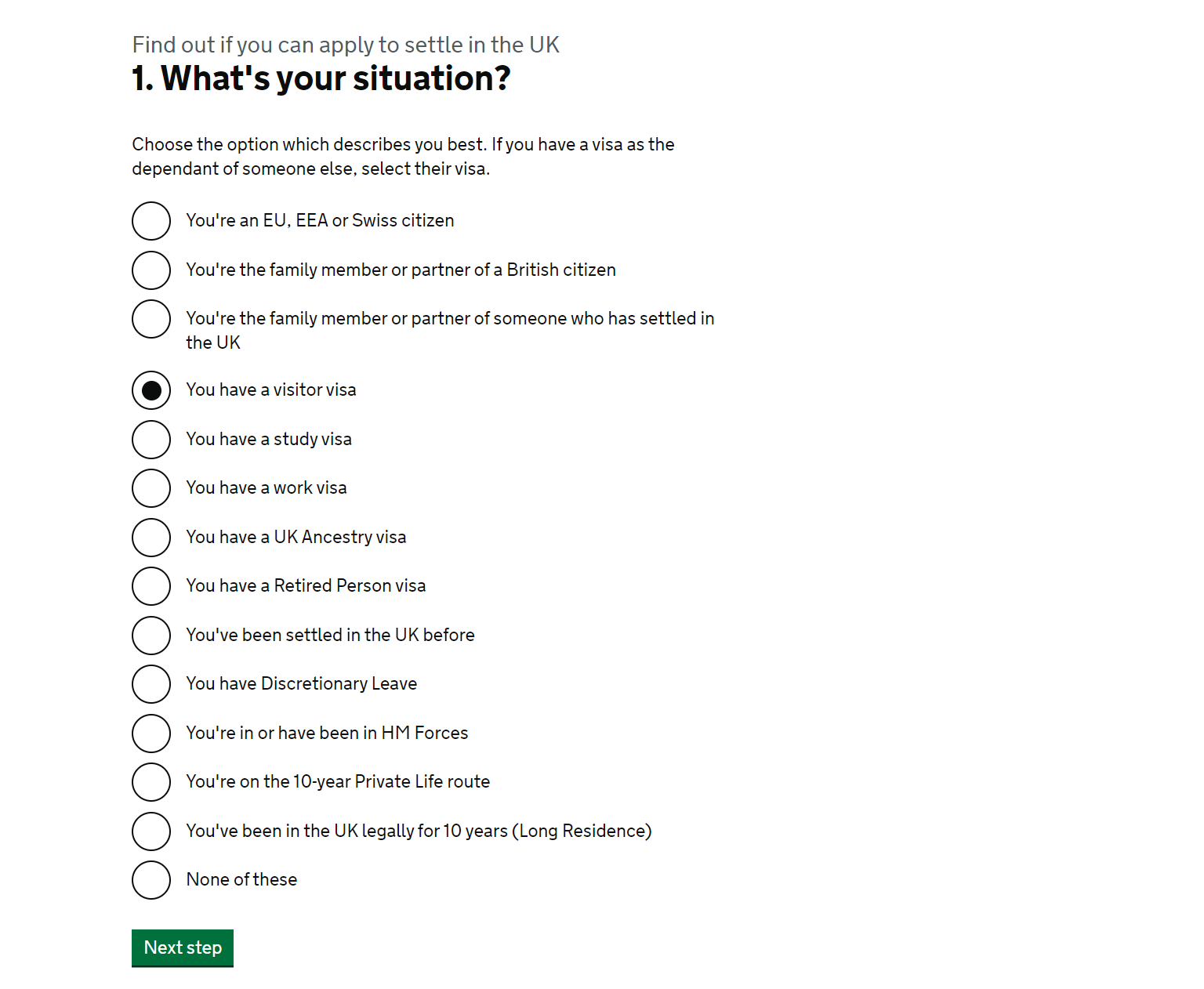The image size is (1204, 989).
Task: Click the selected visitor visa radio button
Action: [151, 390]
